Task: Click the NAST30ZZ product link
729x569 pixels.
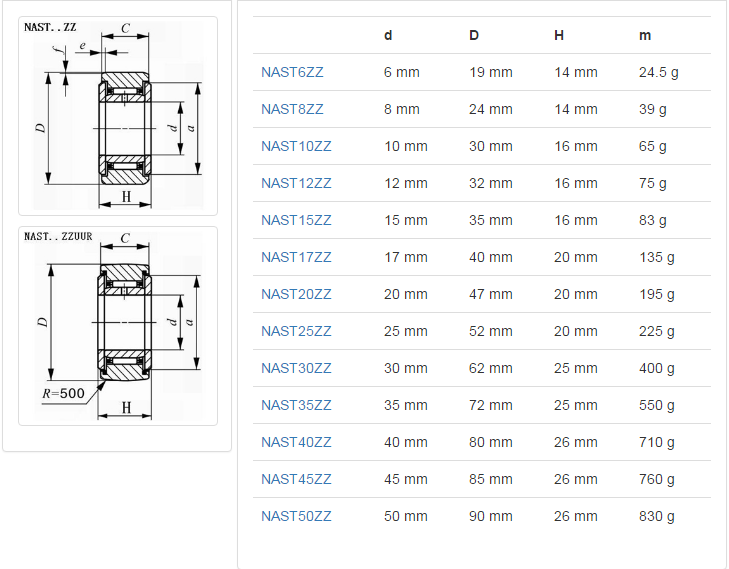Action: click(296, 368)
